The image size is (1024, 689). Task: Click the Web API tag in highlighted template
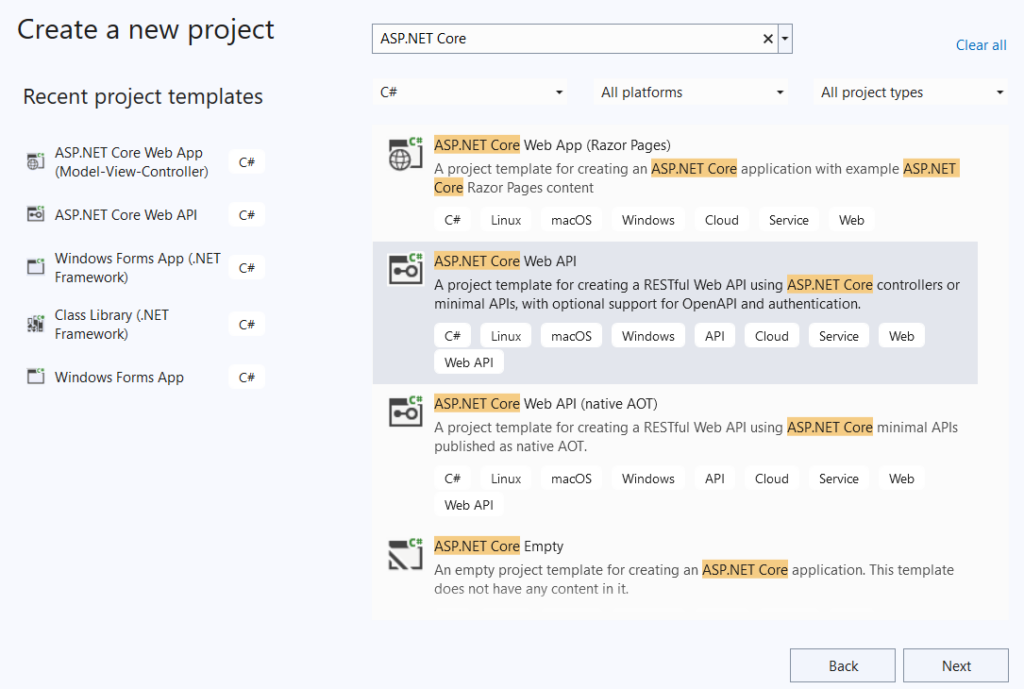[469, 362]
